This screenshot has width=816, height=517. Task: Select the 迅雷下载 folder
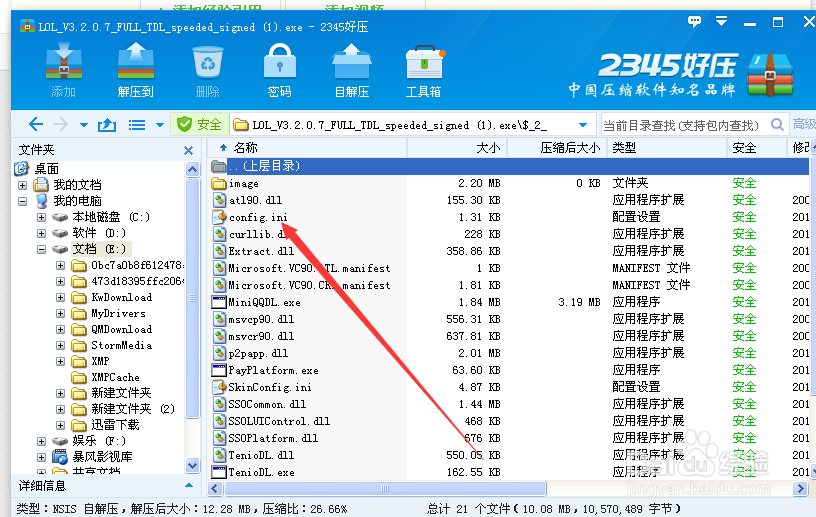coord(115,425)
